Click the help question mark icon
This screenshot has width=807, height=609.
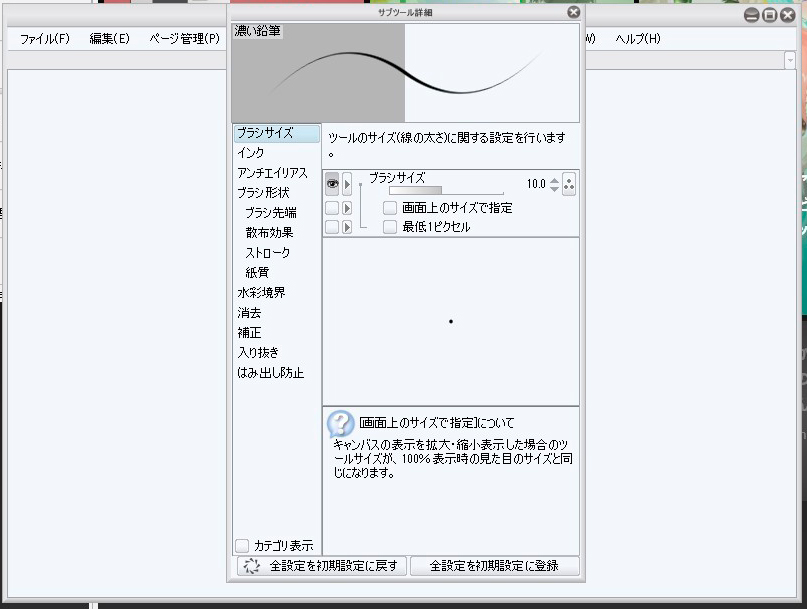[340, 424]
